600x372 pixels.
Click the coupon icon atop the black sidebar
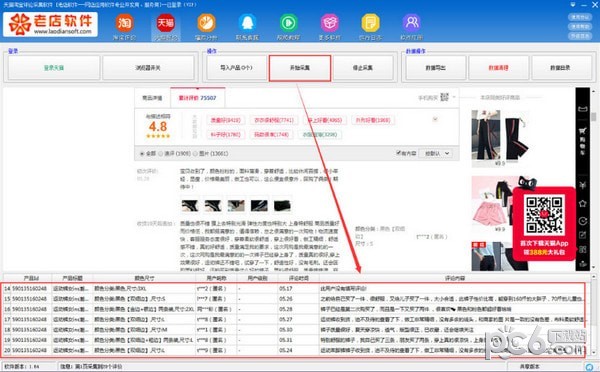tap(583, 109)
